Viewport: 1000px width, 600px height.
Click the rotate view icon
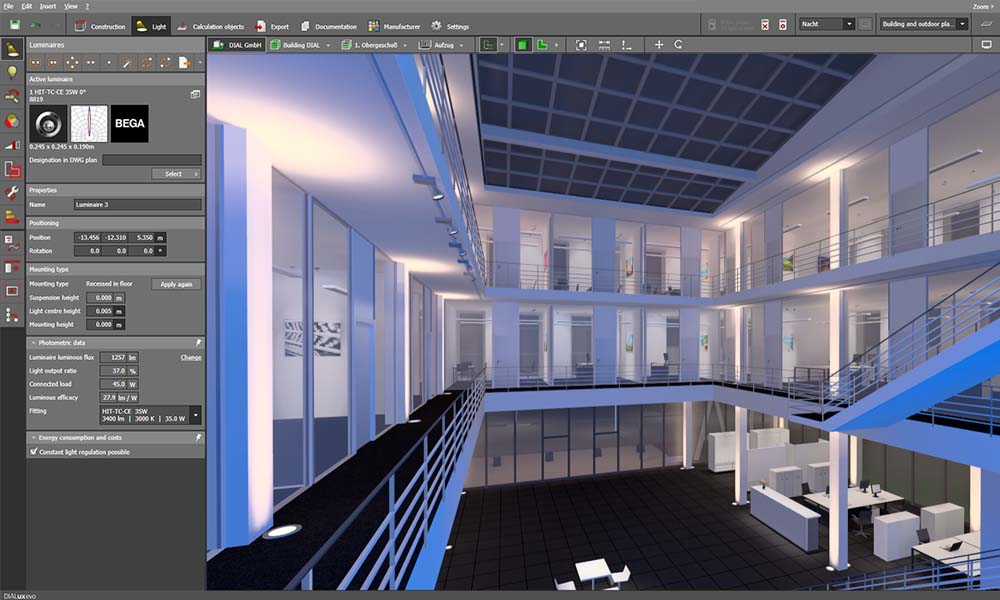tap(679, 45)
